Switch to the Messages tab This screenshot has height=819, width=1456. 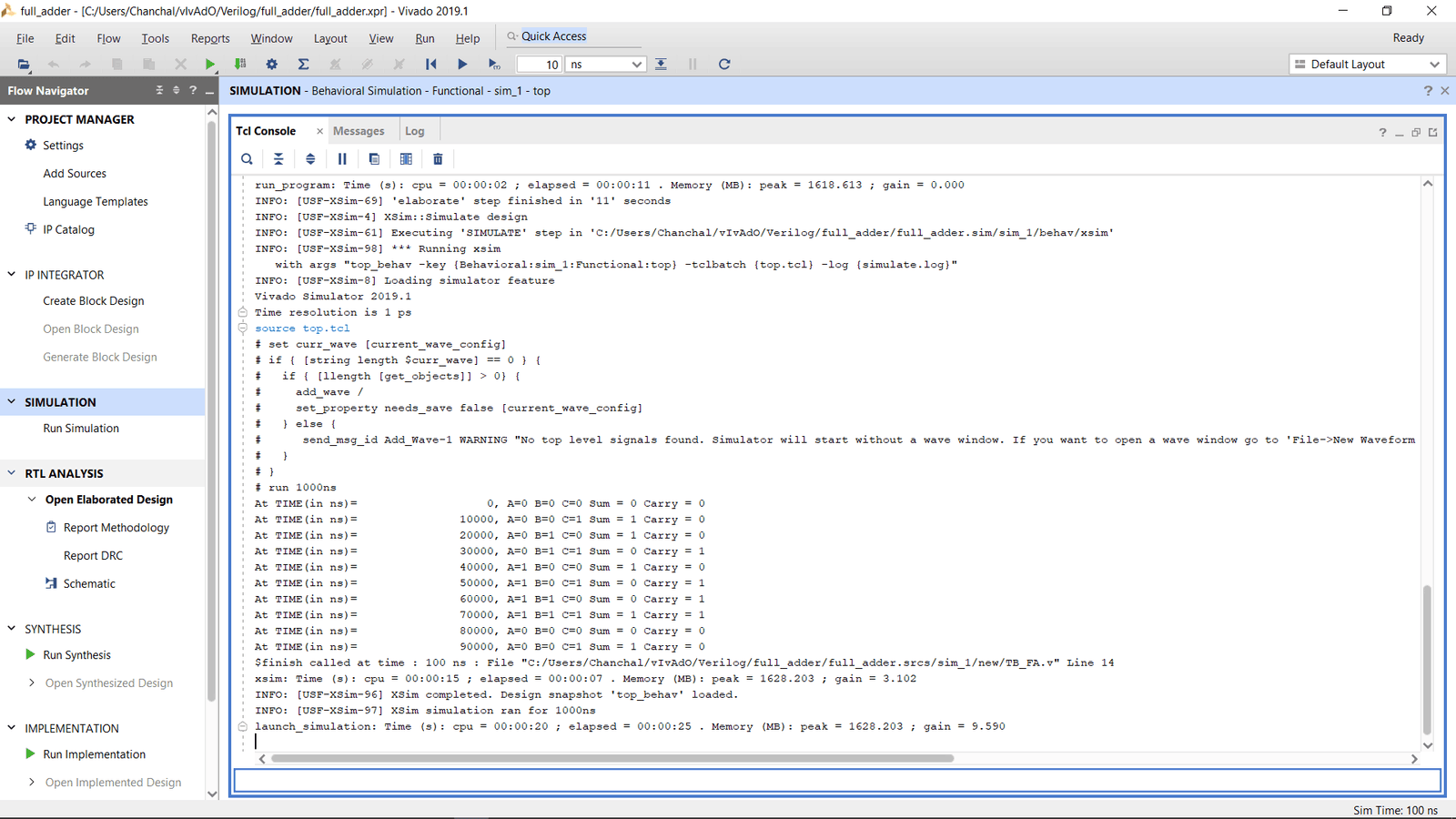click(359, 130)
